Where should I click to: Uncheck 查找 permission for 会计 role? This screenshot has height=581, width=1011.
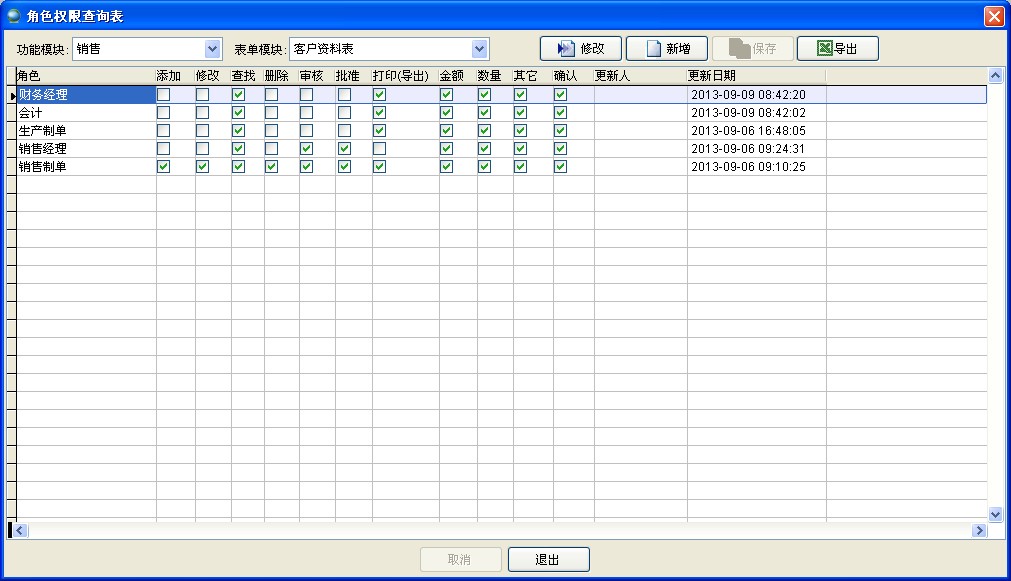click(238, 113)
